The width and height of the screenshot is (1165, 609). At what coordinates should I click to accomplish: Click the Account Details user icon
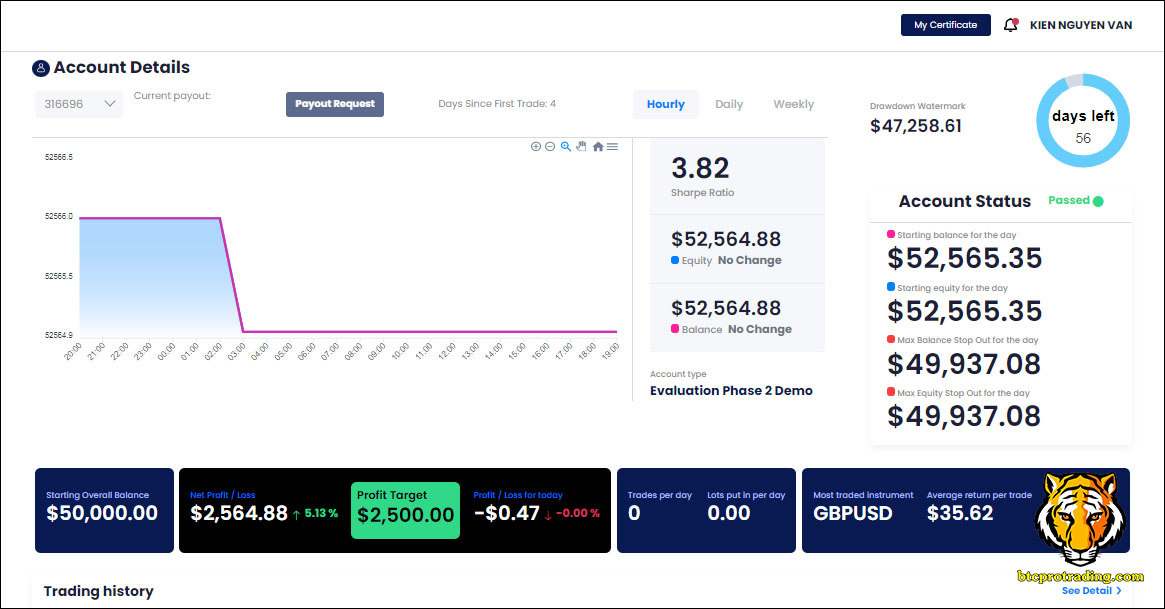click(41, 68)
